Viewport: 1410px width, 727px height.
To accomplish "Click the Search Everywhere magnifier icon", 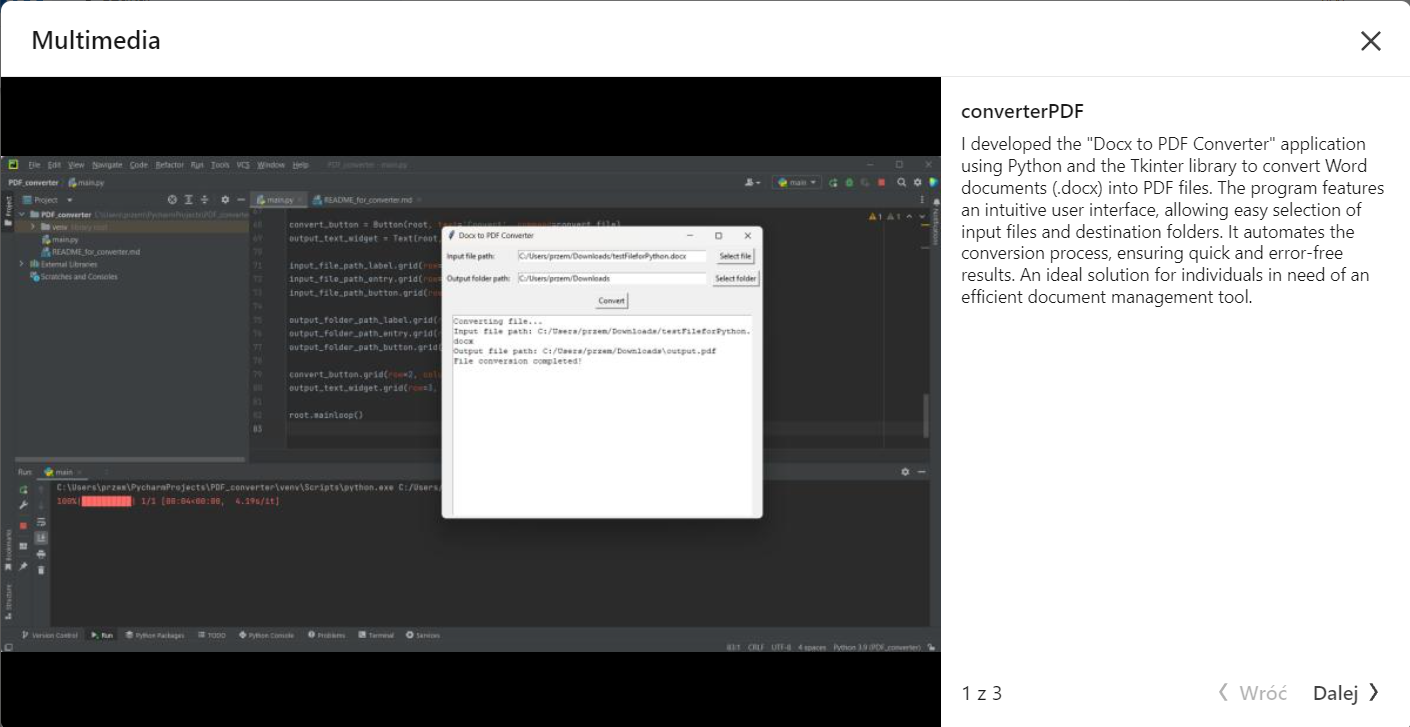I will (902, 183).
